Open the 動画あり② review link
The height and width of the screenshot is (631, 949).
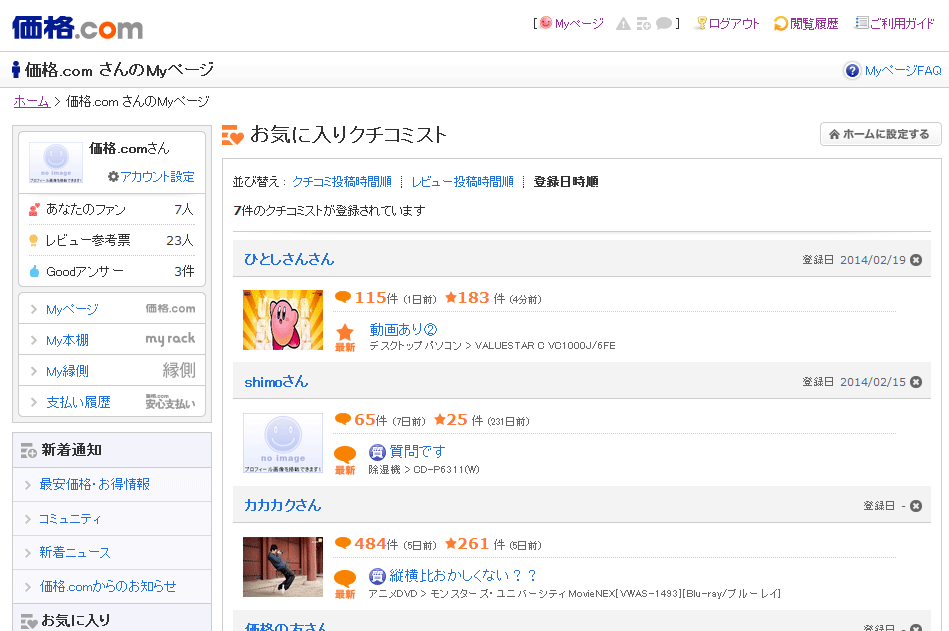point(403,330)
